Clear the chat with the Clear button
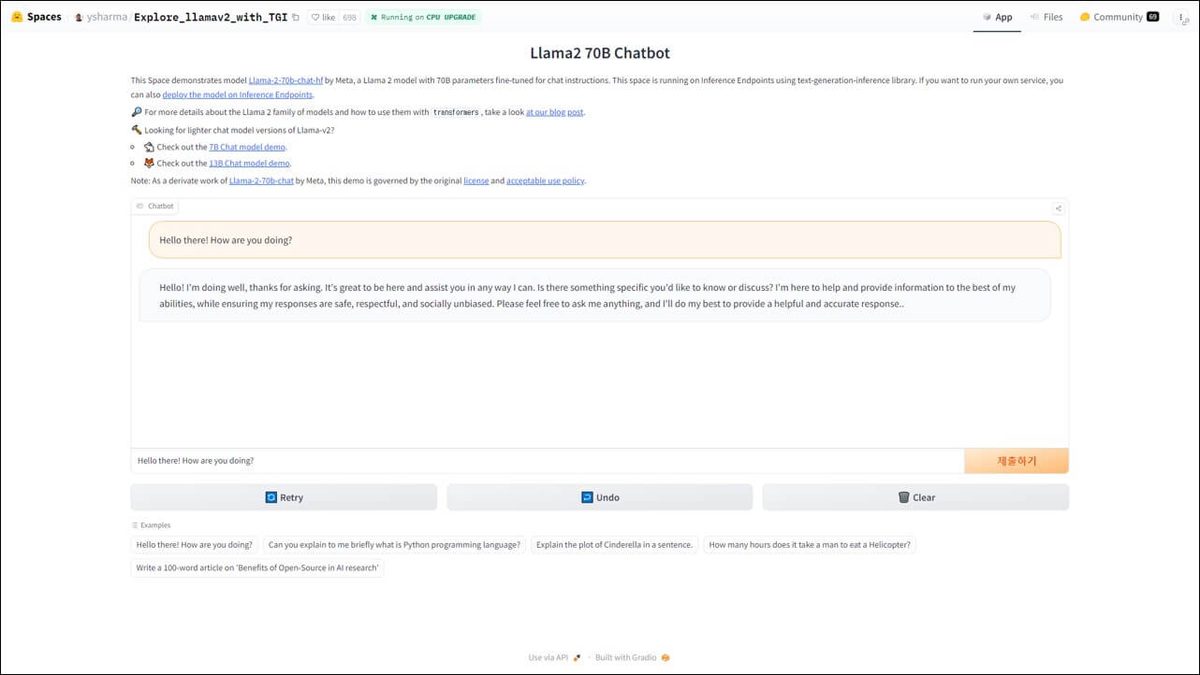 915,497
